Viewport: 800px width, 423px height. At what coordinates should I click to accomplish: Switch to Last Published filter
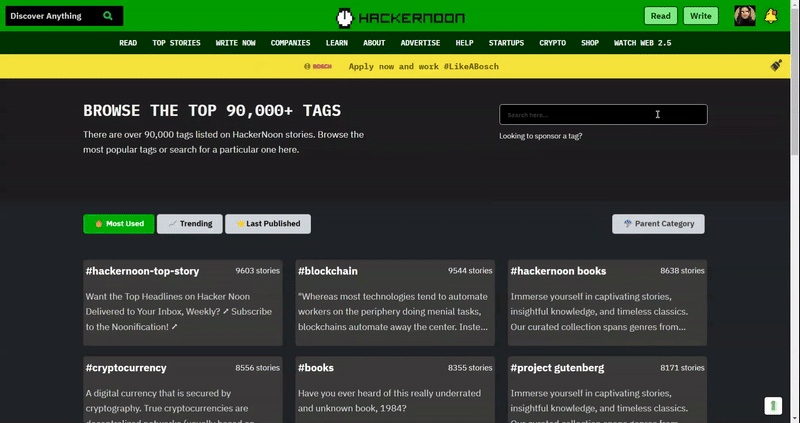pos(268,223)
